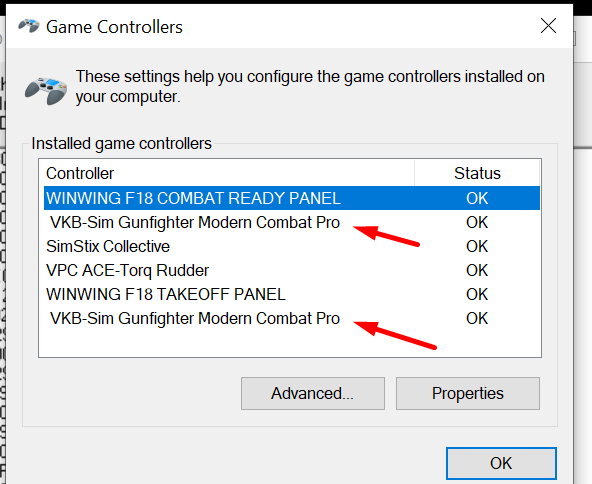The image size is (592, 484).
Task: Click OK status of WINWING TAKEOFF PANEL
Action: point(477,294)
